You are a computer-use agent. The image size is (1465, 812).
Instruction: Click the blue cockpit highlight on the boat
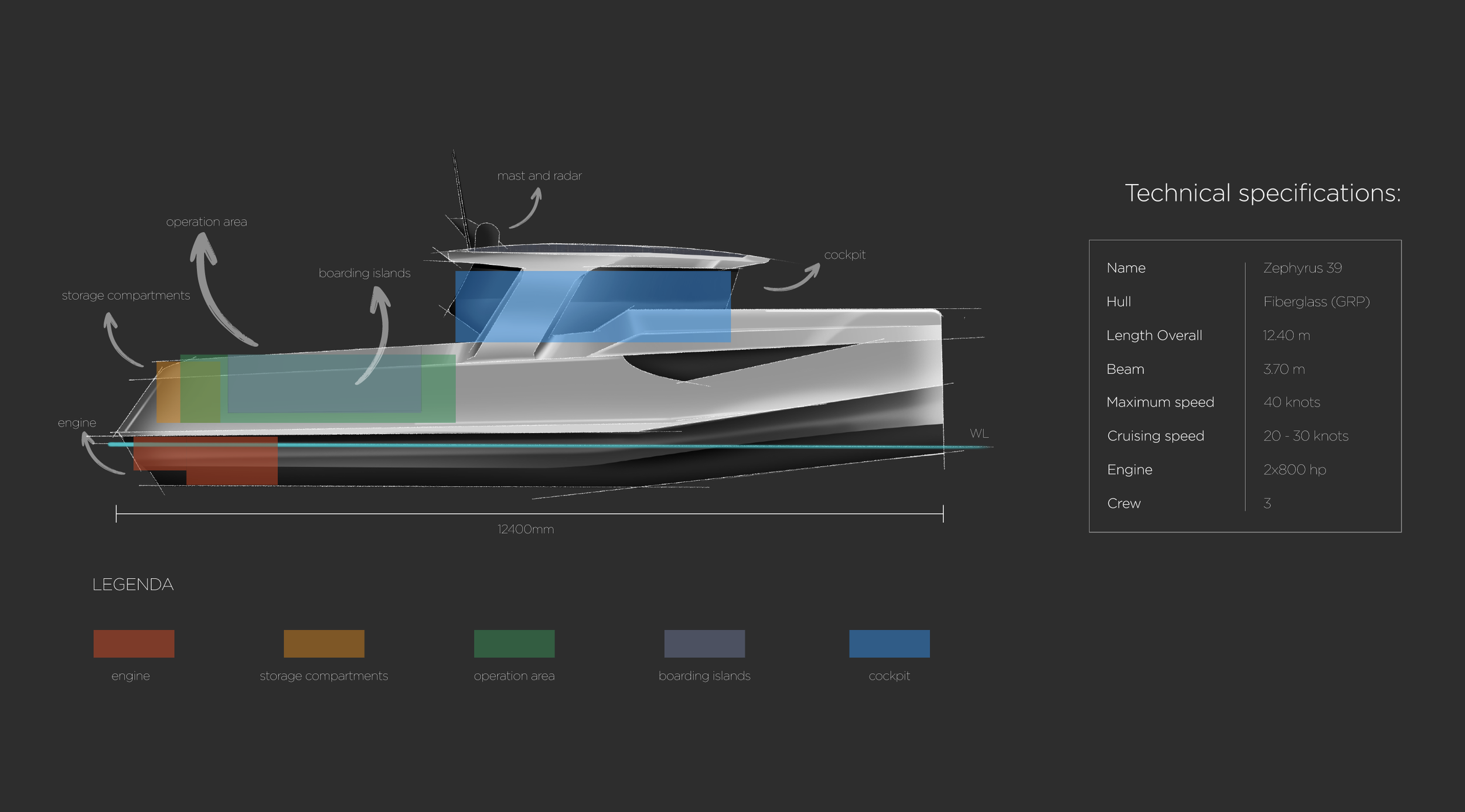(x=592, y=306)
